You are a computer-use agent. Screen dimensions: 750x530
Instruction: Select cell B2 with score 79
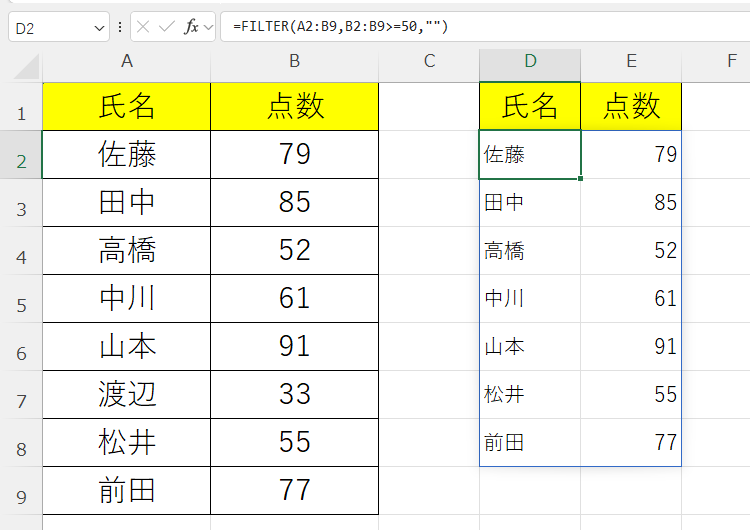(295, 155)
